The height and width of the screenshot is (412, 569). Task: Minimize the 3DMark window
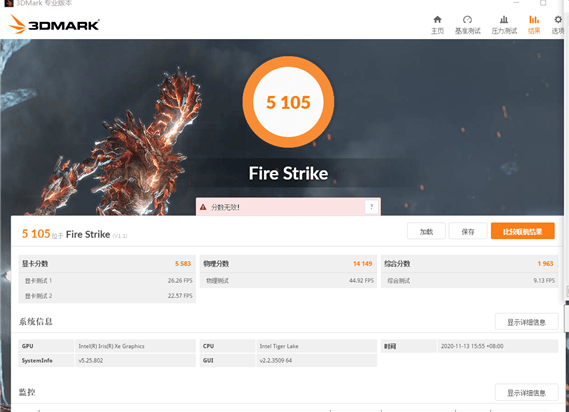[x=516, y=3]
